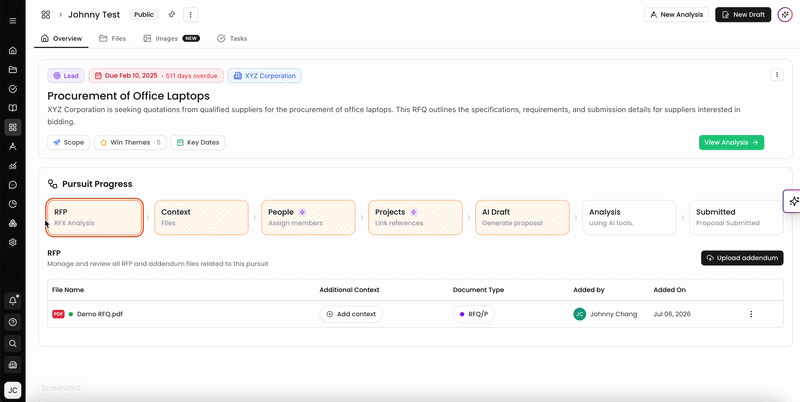Image resolution: width=800 pixels, height=402 pixels.
Task: Click the pin icon beside Public
Action: (x=172, y=15)
